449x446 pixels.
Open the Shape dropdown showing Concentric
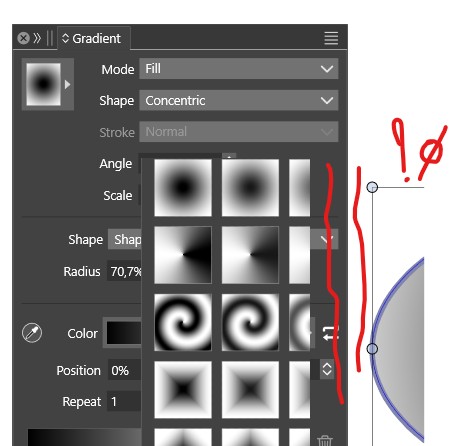pyautogui.click(x=239, y=100)
